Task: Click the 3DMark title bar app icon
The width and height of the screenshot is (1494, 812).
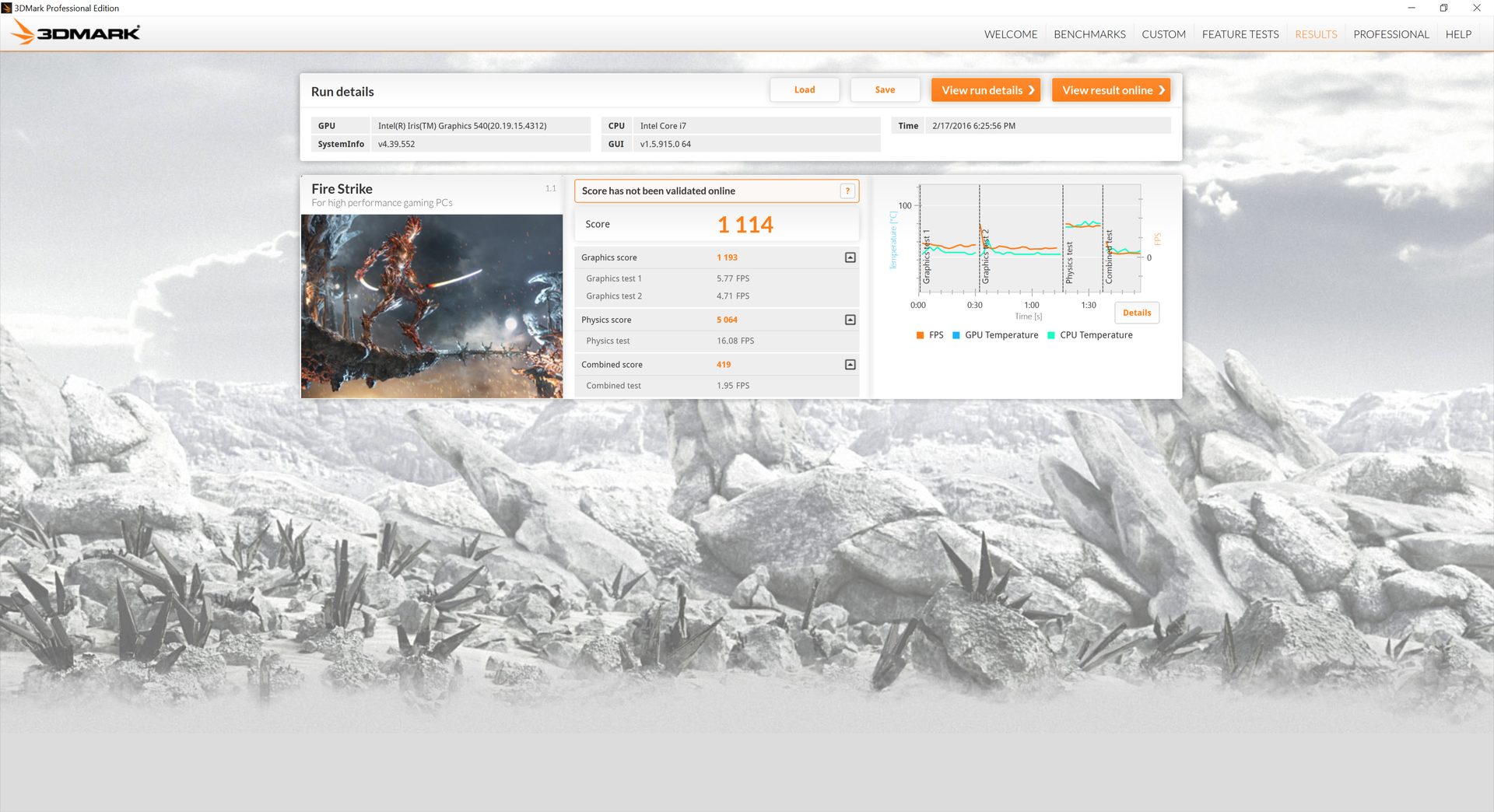Action: pos(7,8)
